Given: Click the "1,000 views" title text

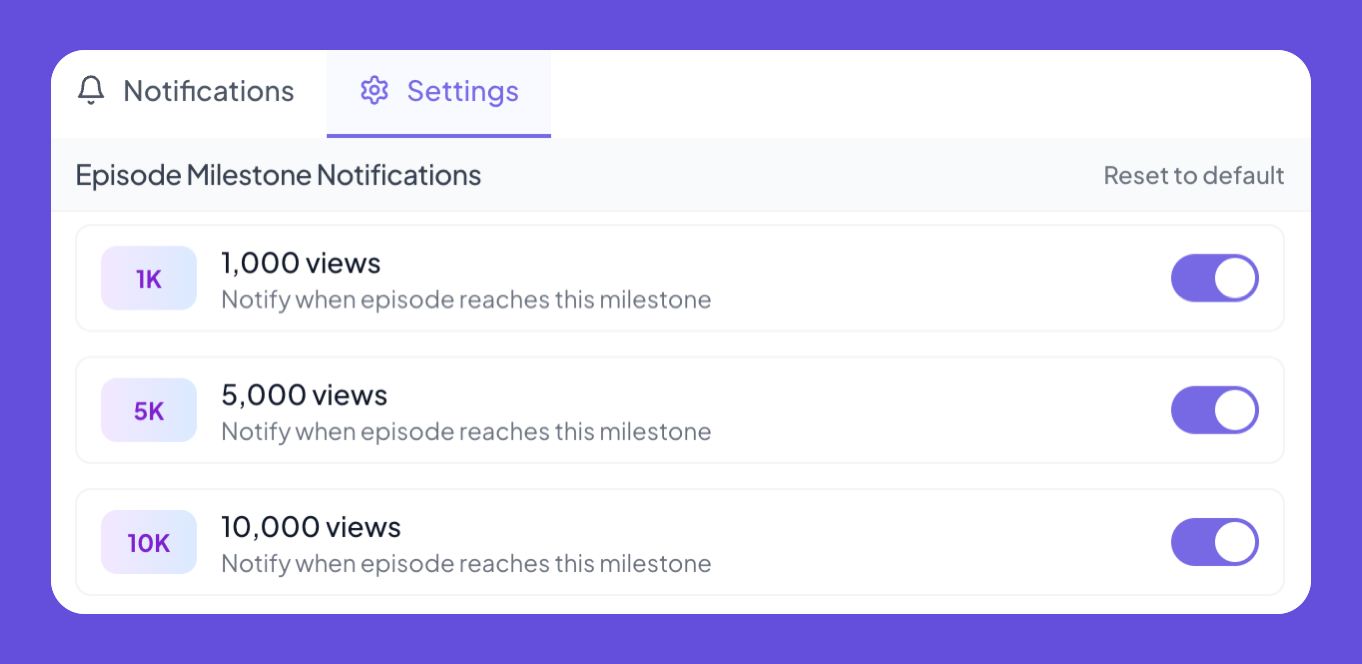Looking at the screenshot, I should [301, 264].
